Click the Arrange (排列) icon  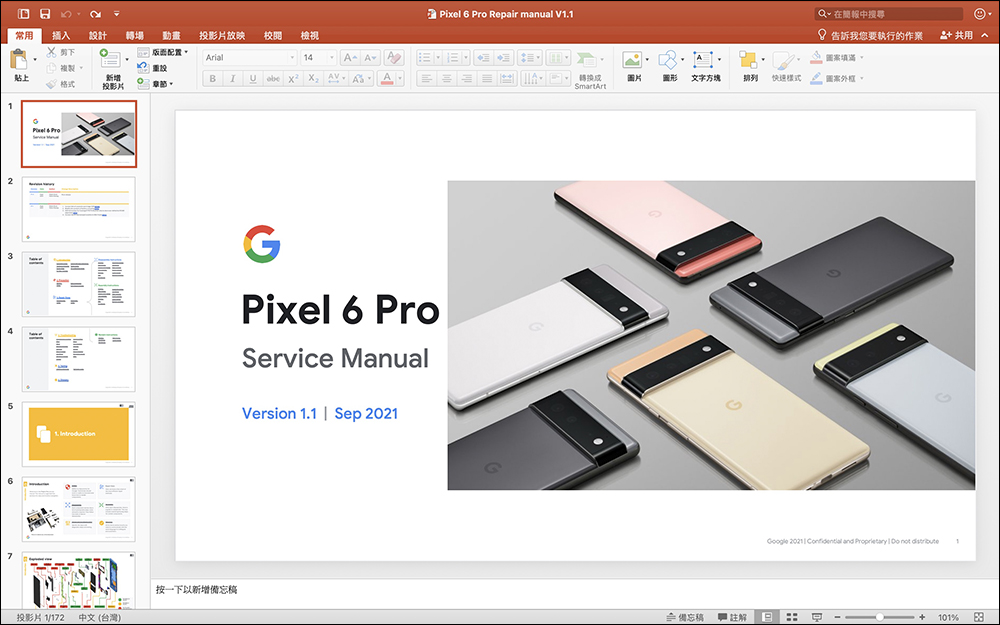tap(747, 60)
